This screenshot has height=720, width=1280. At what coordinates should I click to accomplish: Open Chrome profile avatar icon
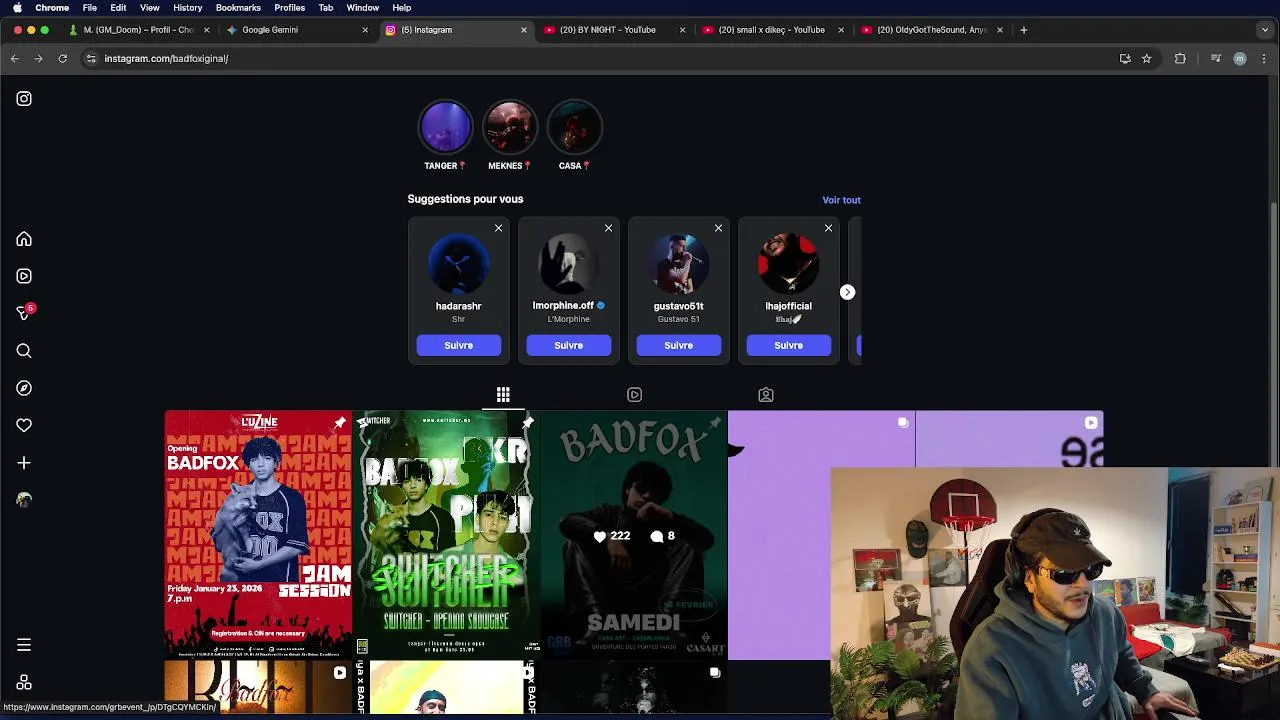click(1240, 59)
